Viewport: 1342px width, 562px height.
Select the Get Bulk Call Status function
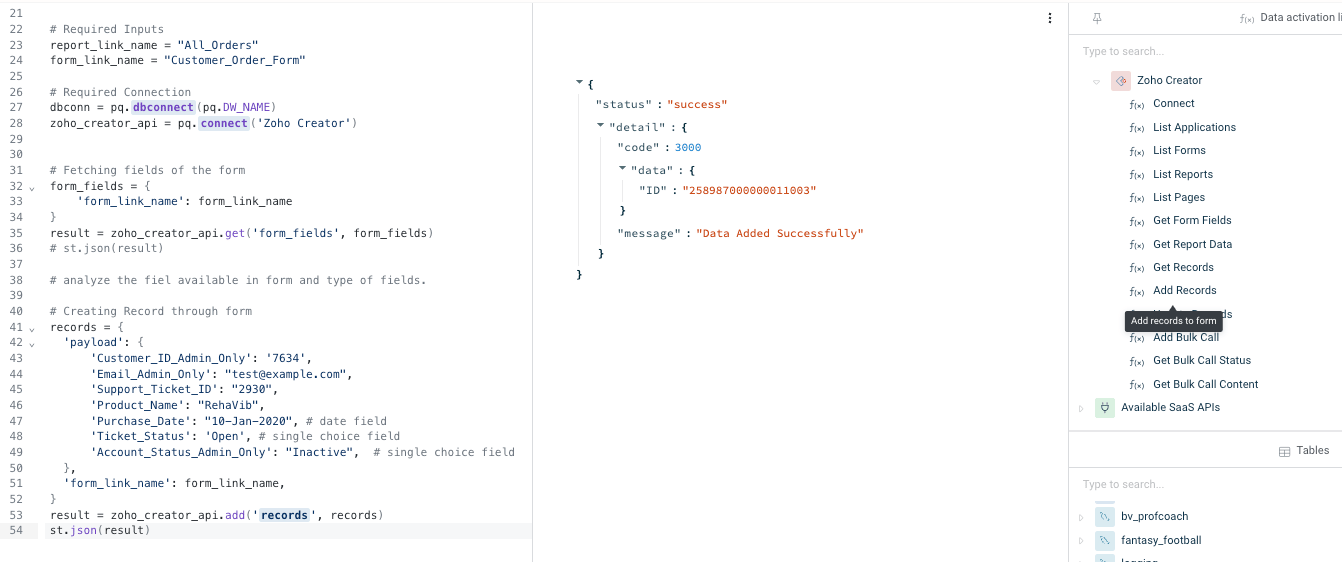(x=1202, y=361)
